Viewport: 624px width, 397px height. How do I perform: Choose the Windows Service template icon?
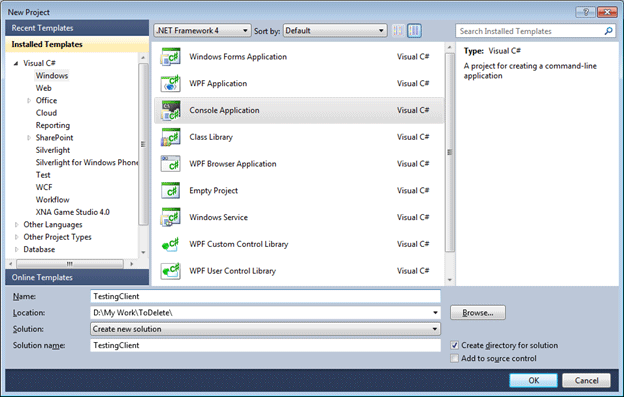pos(170,217)
